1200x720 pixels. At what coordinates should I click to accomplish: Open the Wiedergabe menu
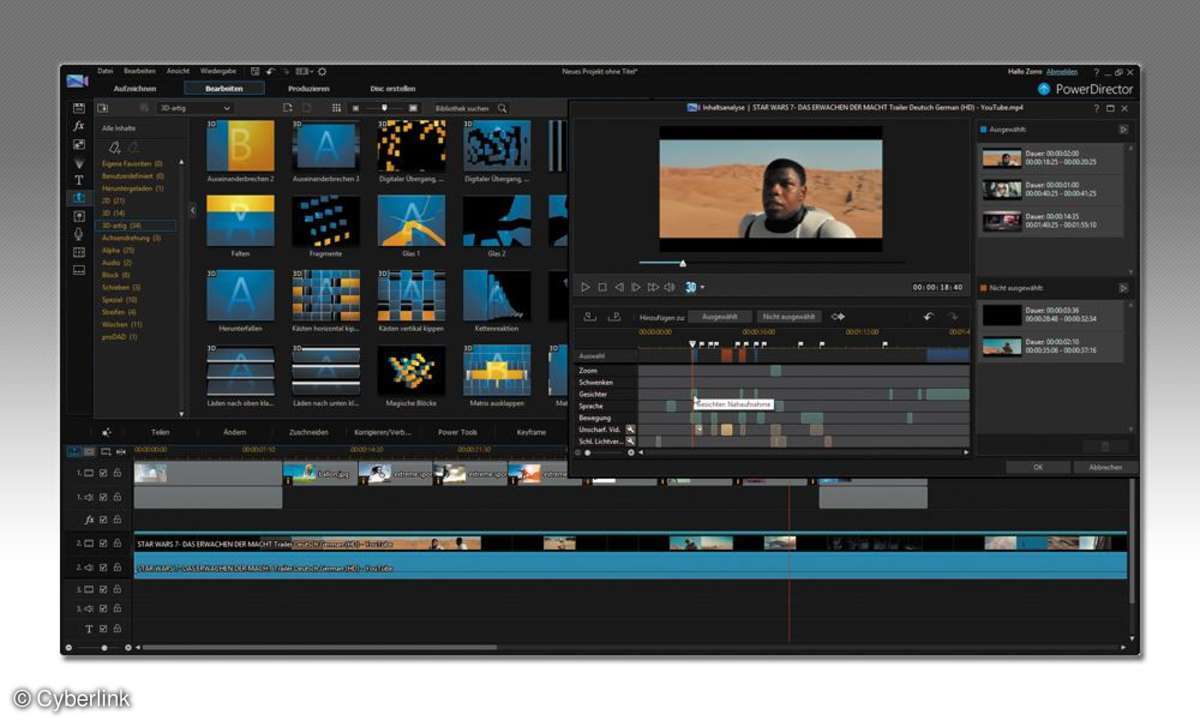click(x=218, y=71)
